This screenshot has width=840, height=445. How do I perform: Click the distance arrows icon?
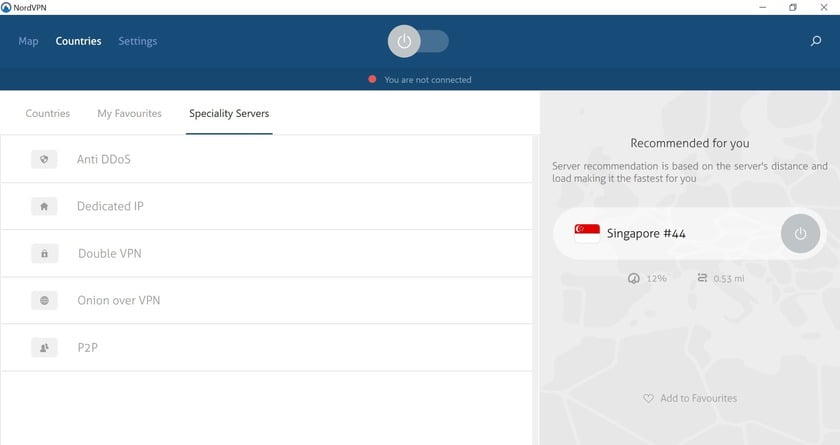pos(702,278)
